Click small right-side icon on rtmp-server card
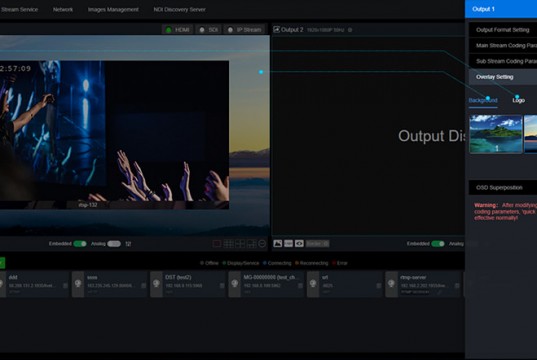 coord(457,286)
